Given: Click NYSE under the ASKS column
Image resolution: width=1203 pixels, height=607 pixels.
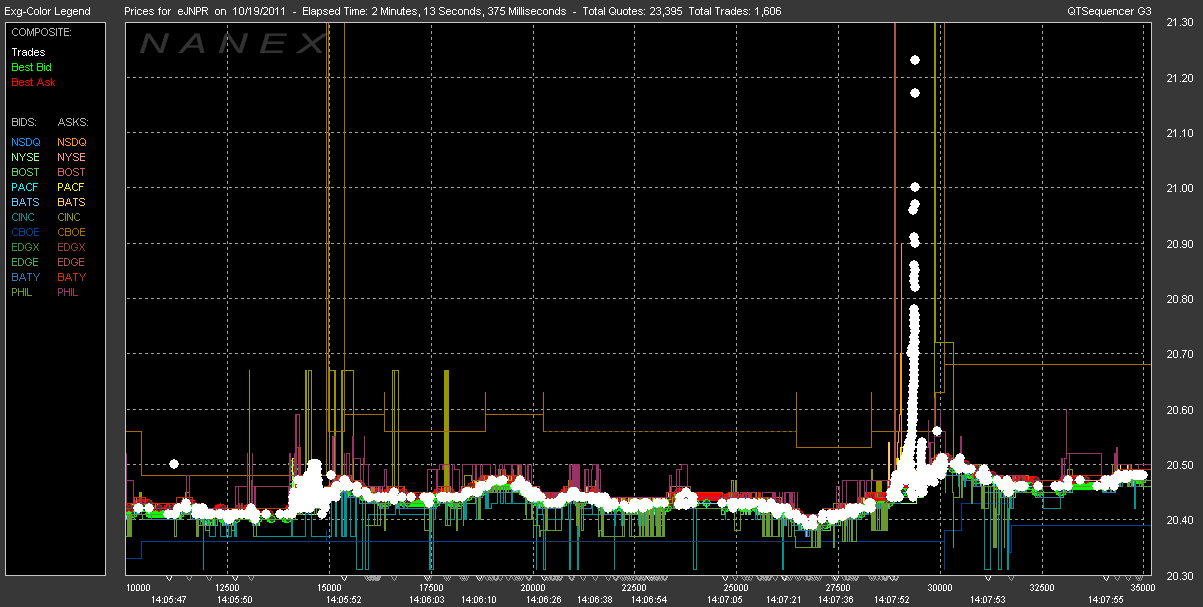Looking at the screenshot, I should (72, 157).
